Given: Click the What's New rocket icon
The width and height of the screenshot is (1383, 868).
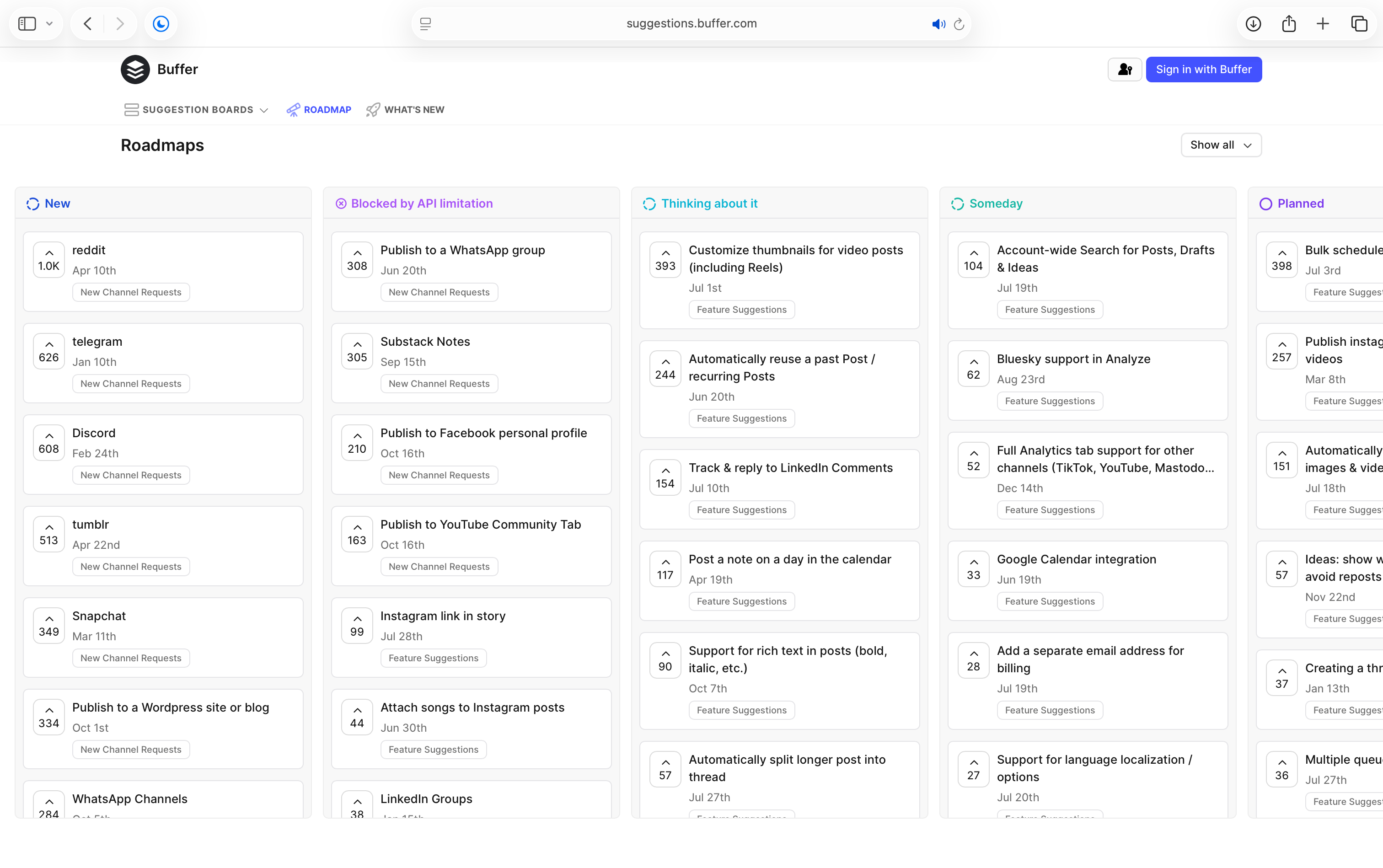Looking at the screenshot, I should click(x=373, y=109).
